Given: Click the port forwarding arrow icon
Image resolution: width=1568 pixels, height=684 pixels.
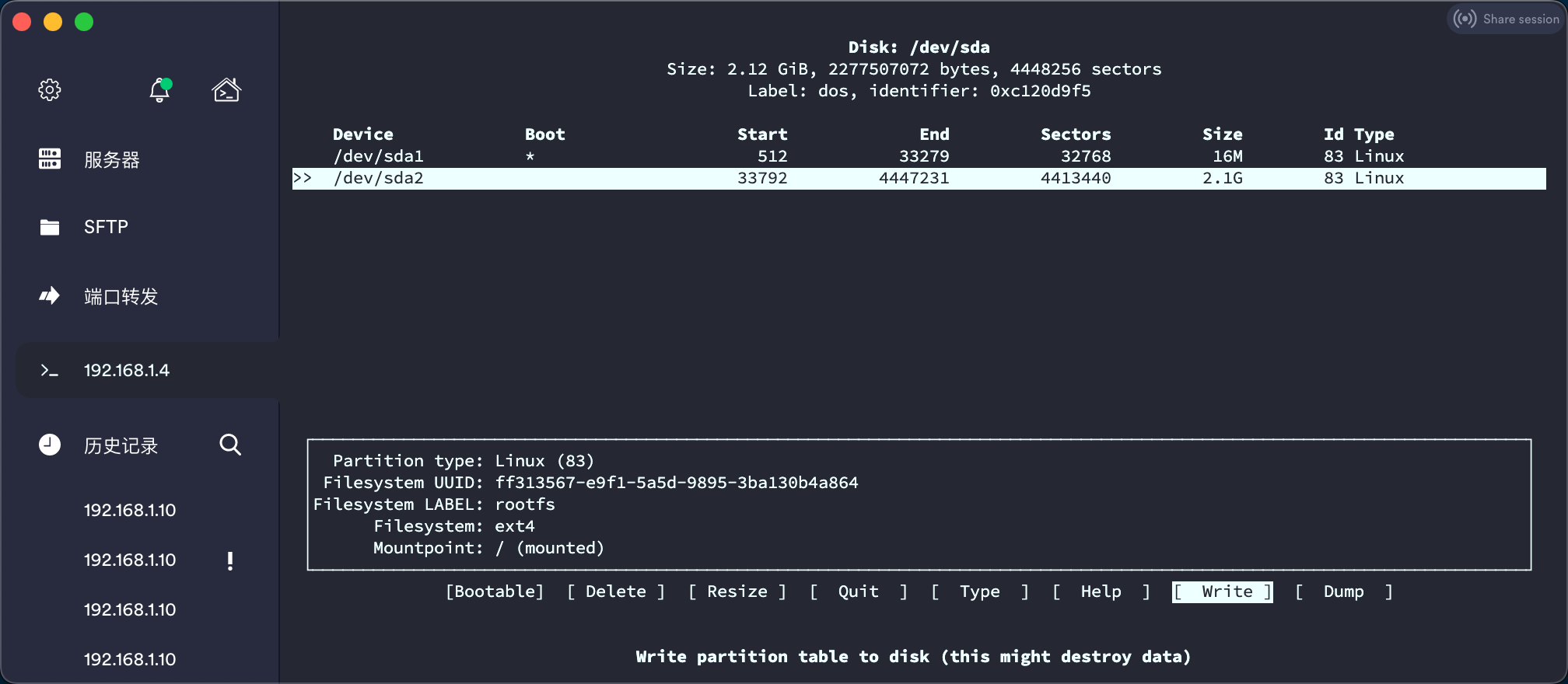Looking at the screenshot, I should click(x=50, y=296).
